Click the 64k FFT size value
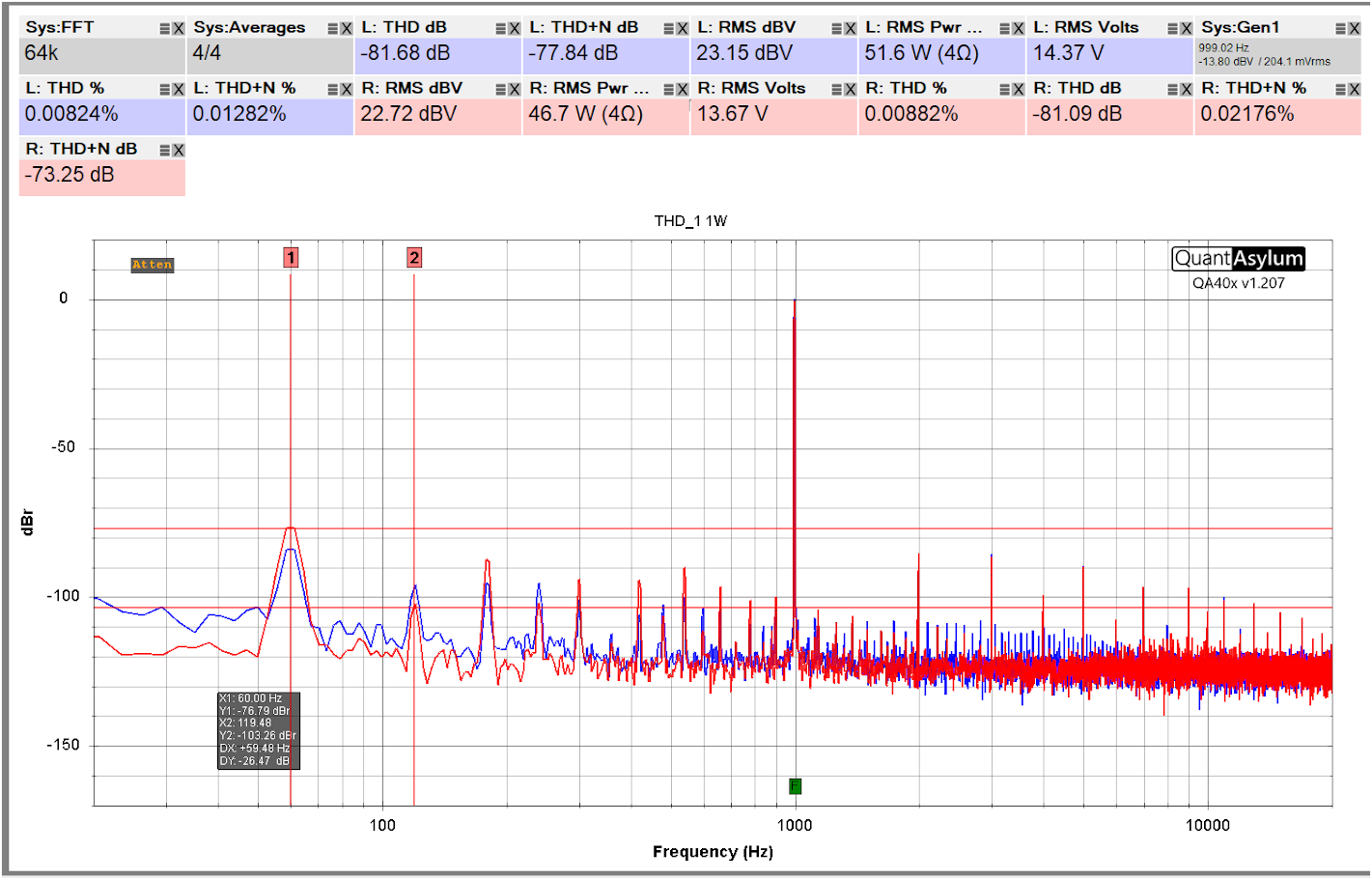Viewport: 1372px width, 880px height. pyautogui.click(x=42, y=53)
